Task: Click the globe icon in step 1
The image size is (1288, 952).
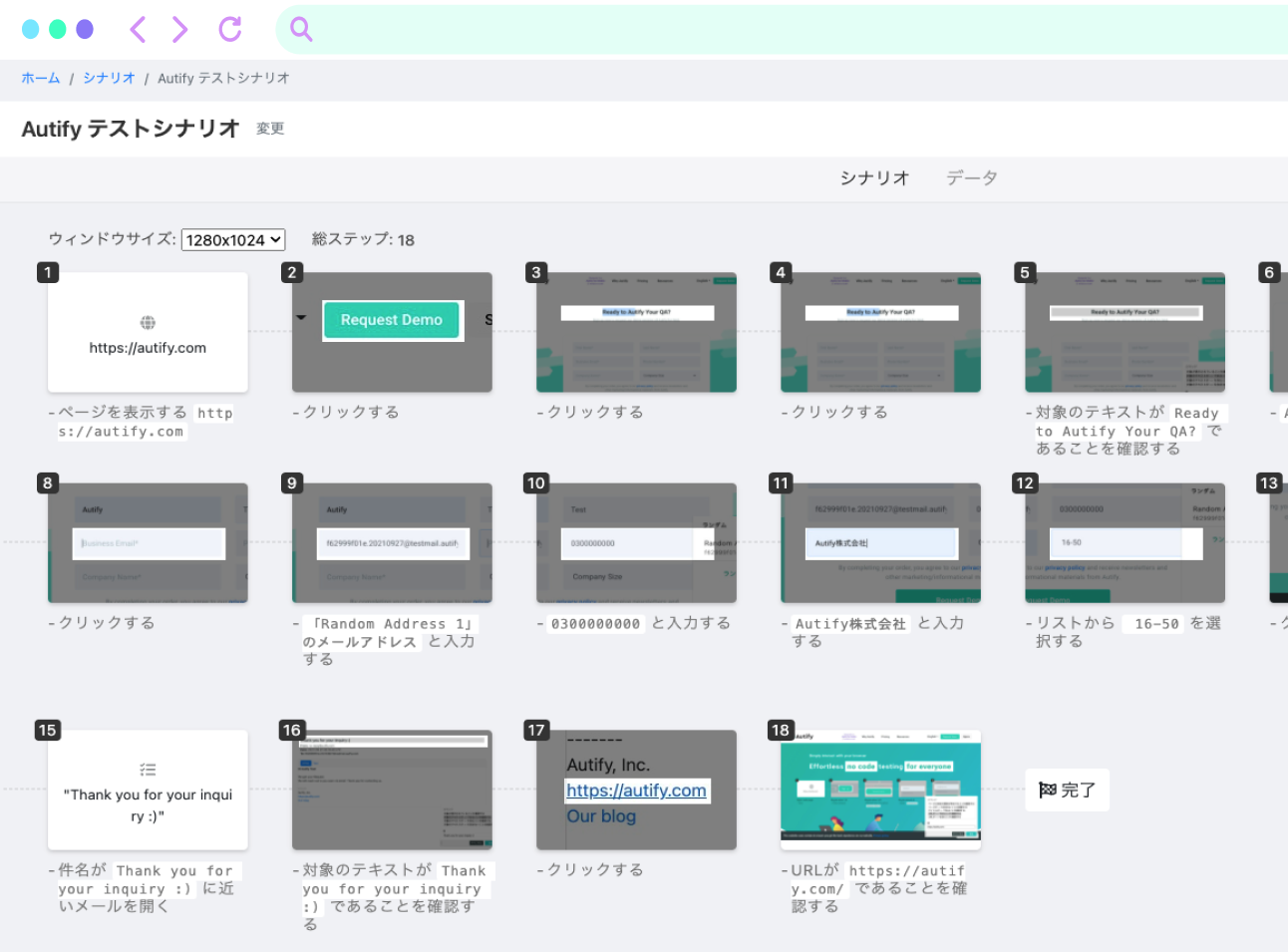Action: click(148, 322)
